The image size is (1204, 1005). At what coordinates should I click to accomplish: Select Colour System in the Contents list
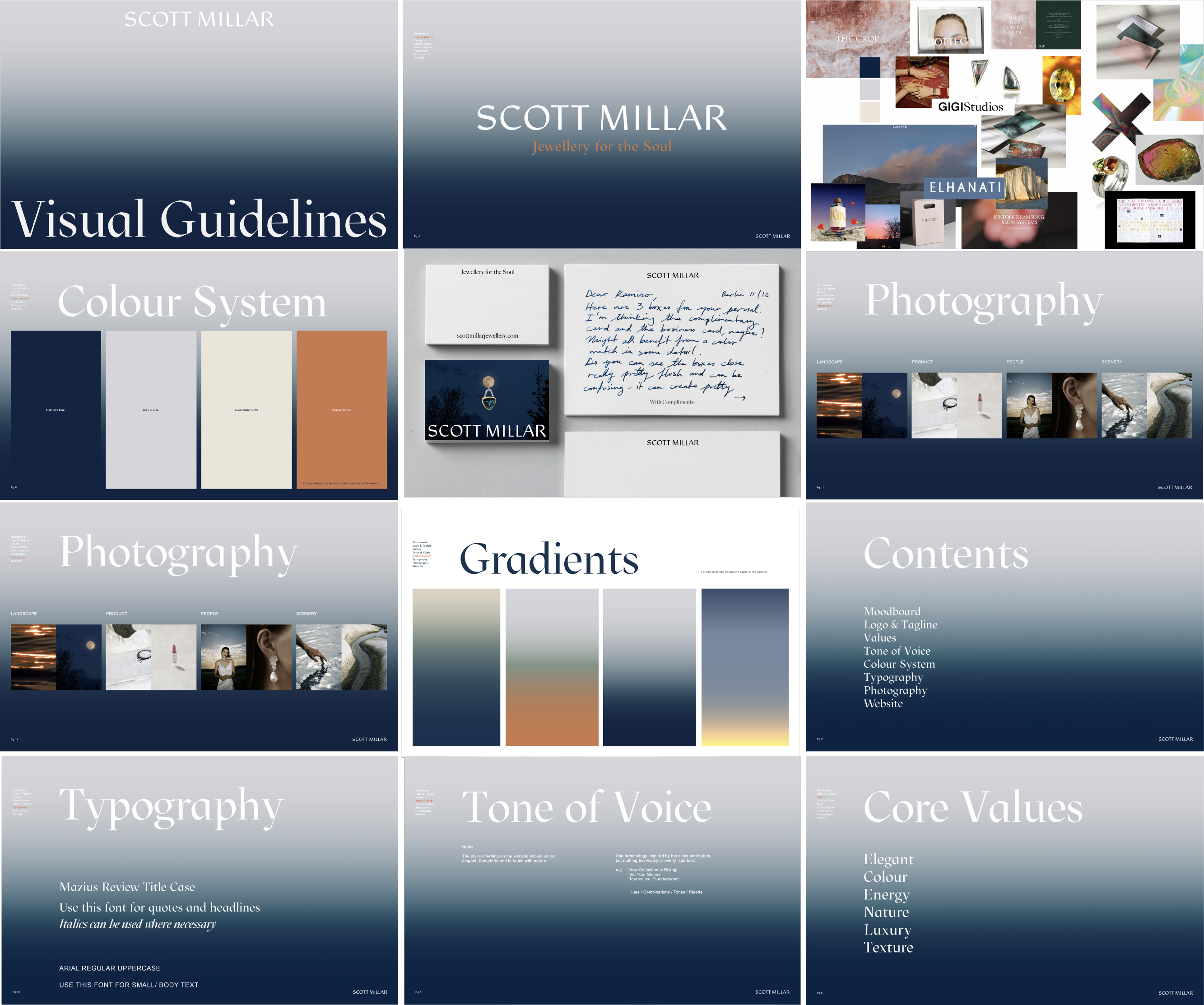(899, 664)
